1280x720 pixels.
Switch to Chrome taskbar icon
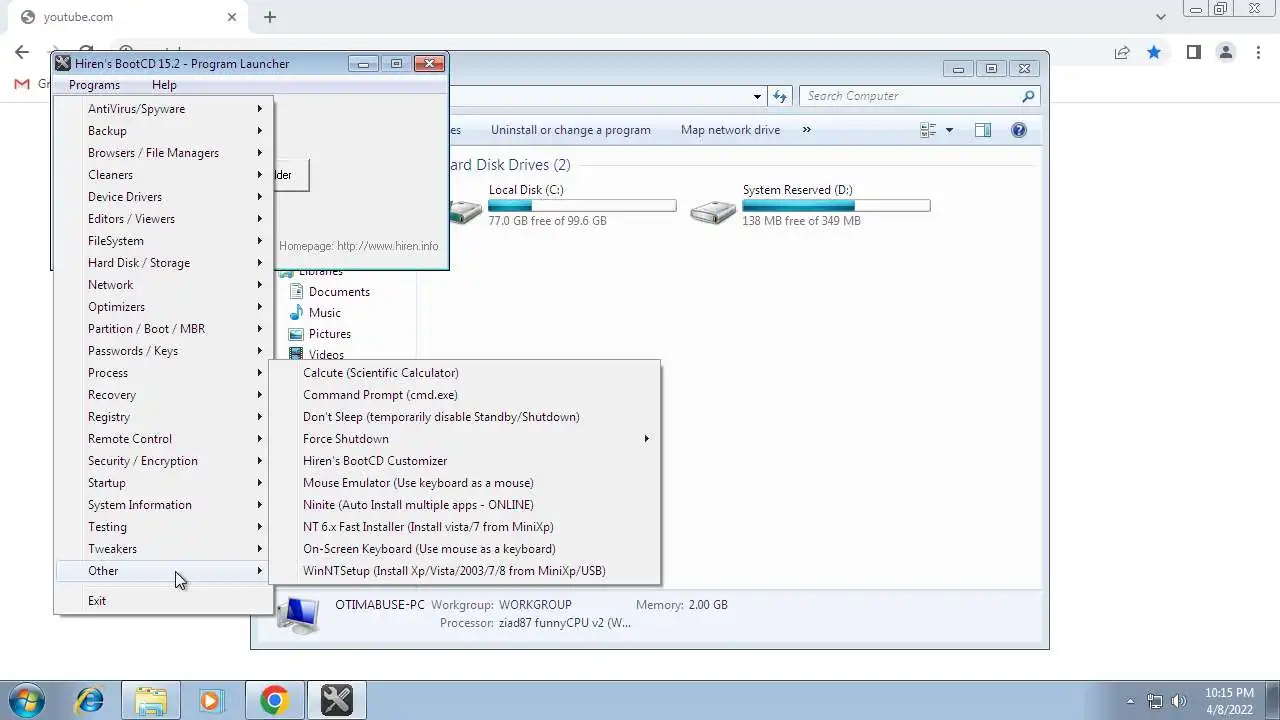pyautogui.click(x=274, y=701)
